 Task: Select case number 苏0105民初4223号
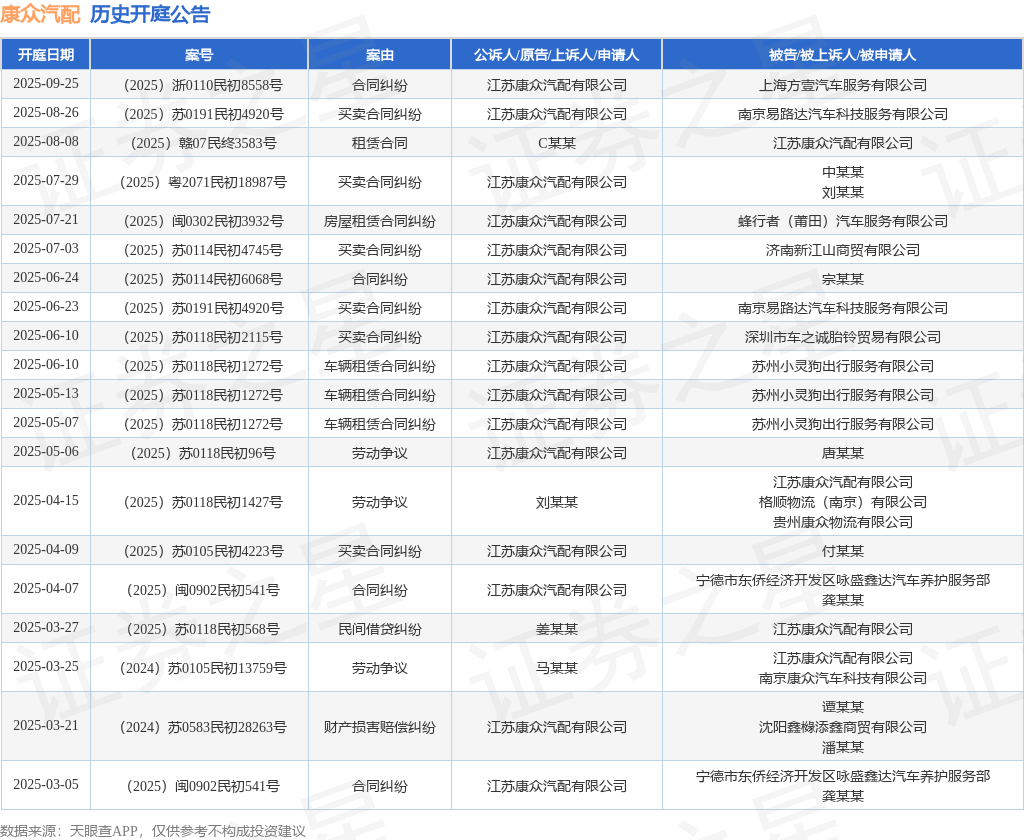[x=203, y=551]
